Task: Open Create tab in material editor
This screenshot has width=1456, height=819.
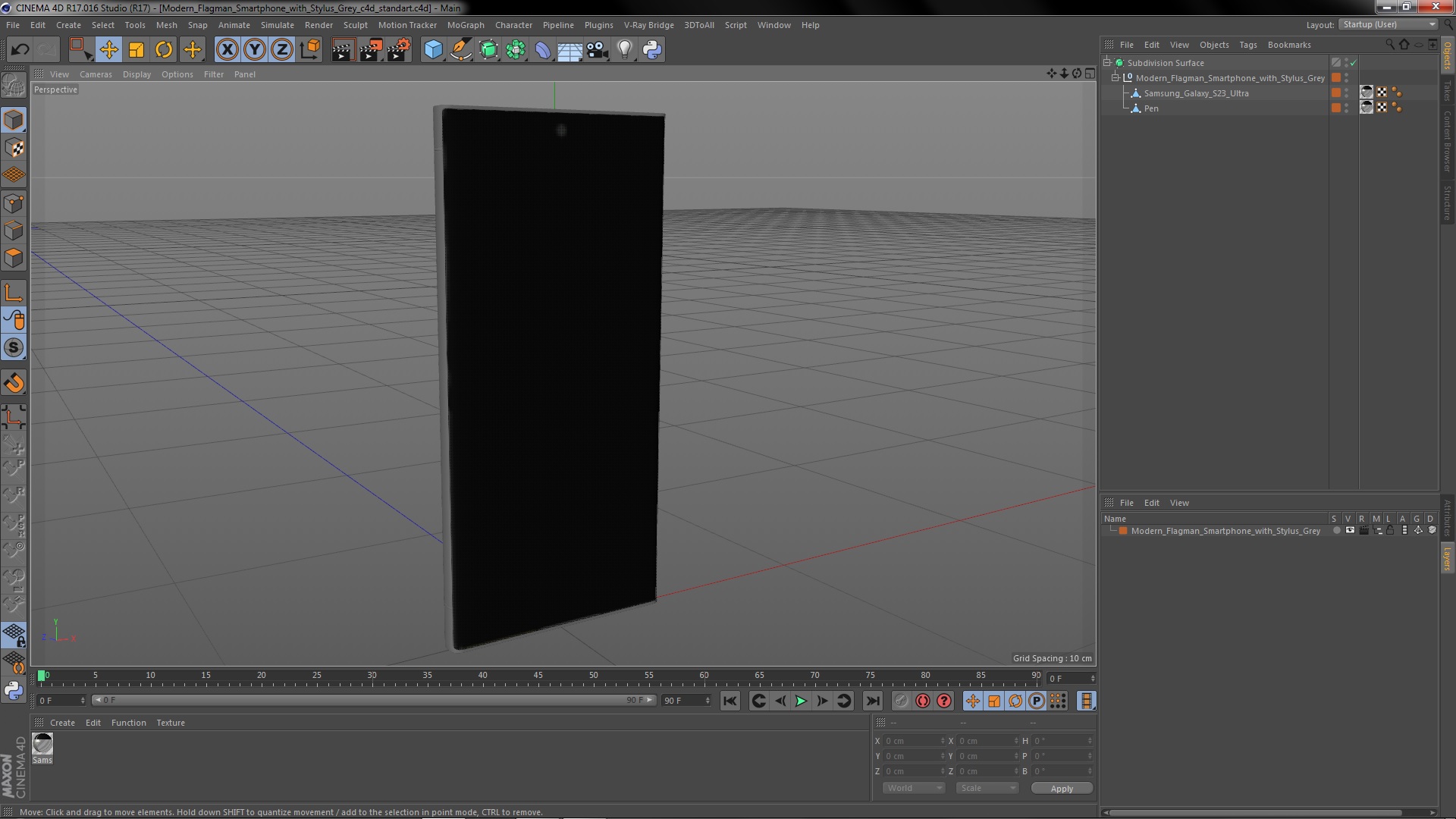Action: click(x=62, y=722)
